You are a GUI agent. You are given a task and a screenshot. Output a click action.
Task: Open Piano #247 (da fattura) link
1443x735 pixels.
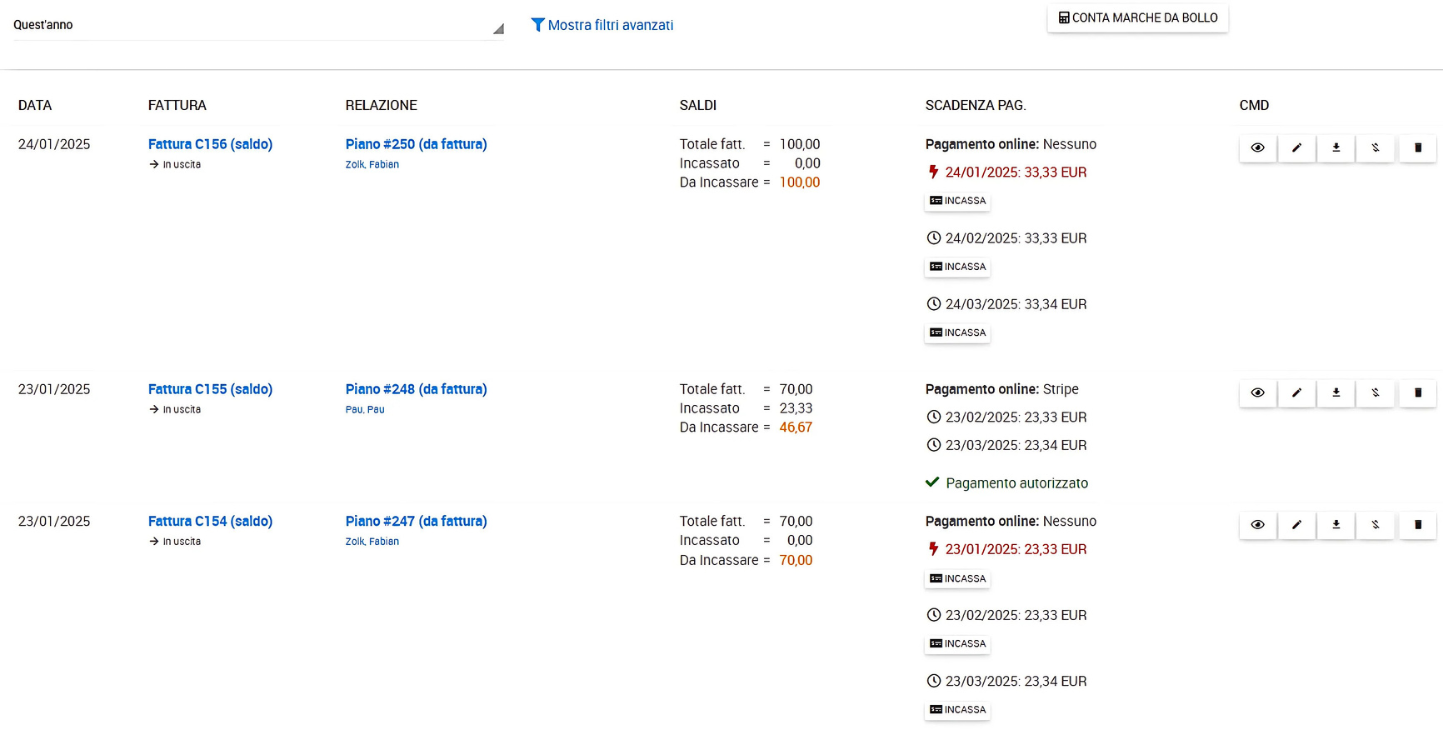[x=416, y=521]
